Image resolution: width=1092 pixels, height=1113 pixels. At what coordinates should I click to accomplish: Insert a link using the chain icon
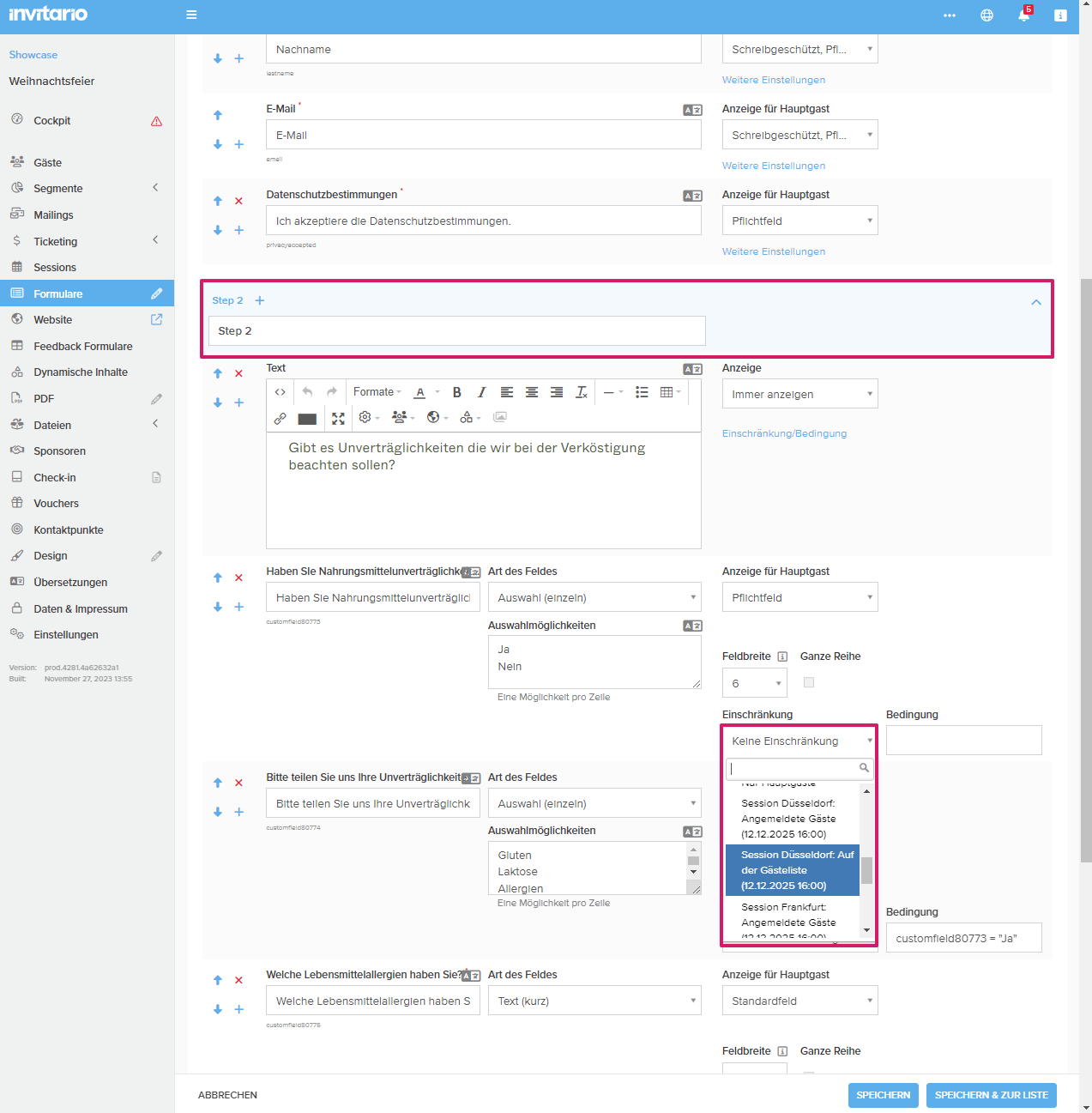pyautogui.click(x=281, y=418)
